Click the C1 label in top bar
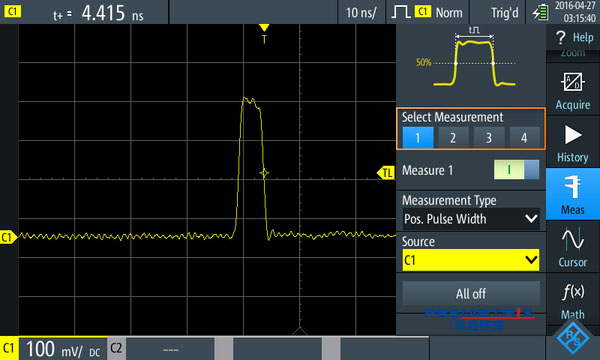600x360 pixels. (x=12, y=11)
